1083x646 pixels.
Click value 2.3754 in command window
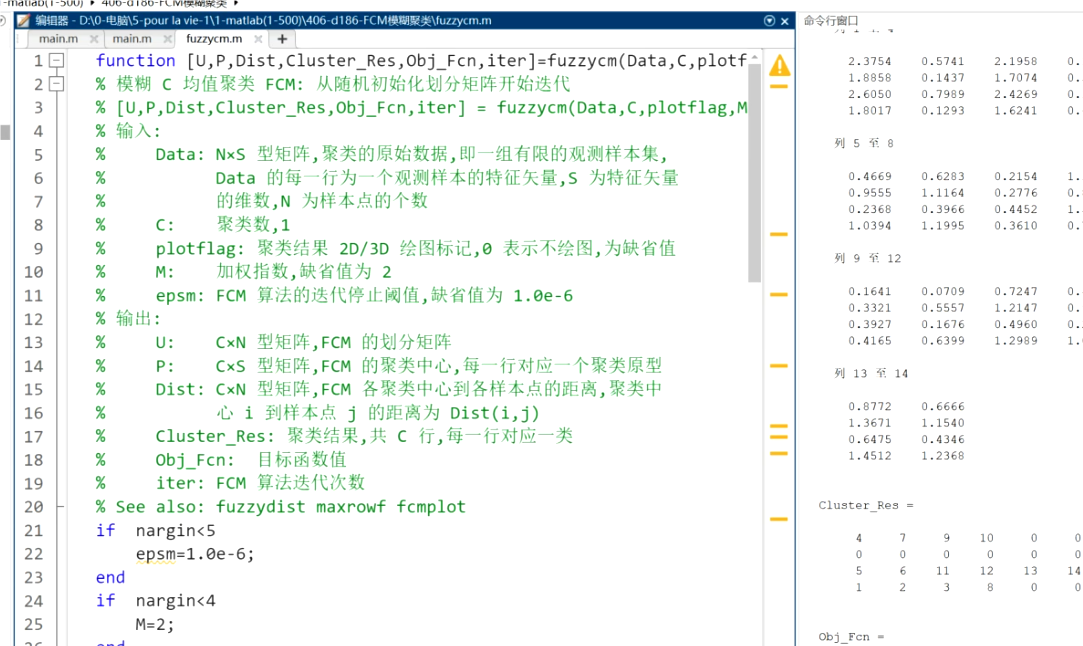870,61
